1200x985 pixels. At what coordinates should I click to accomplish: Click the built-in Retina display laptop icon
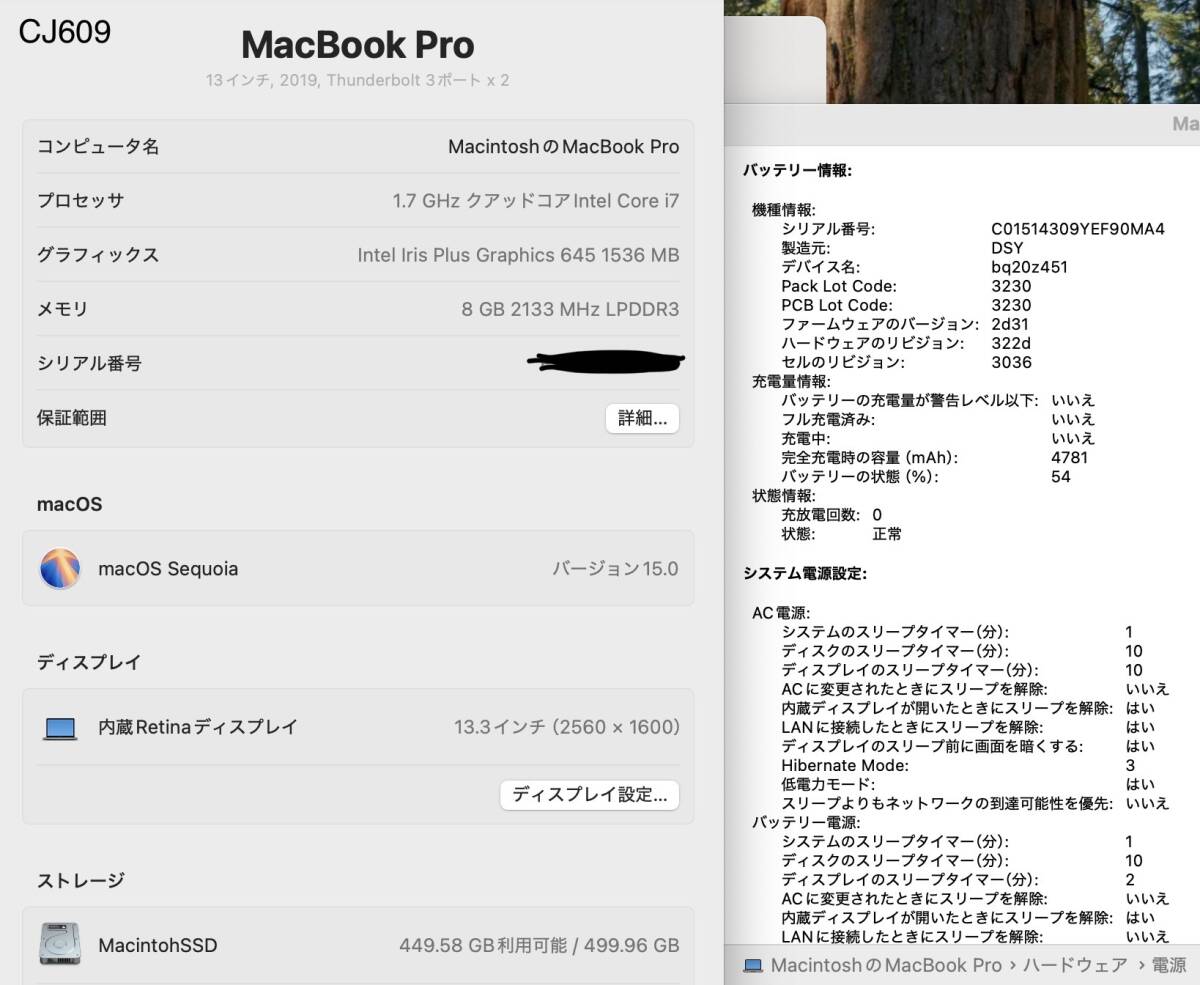[x=60, y=728]
